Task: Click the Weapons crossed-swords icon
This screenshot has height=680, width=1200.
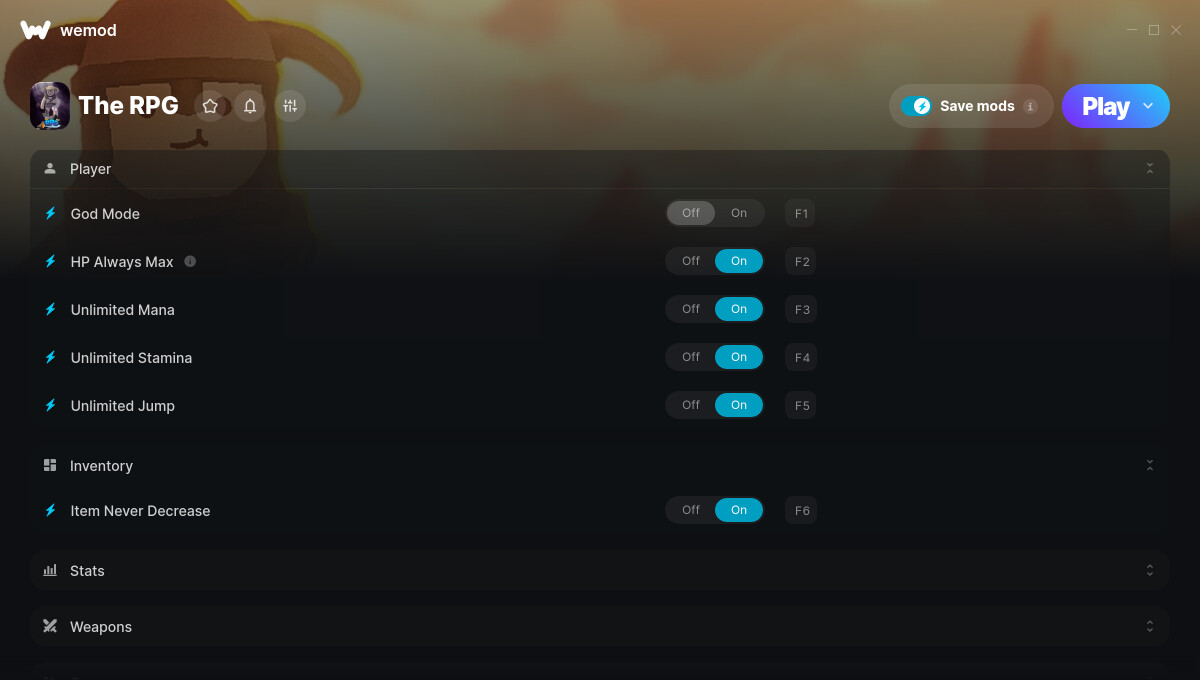Action: coord(50,626)
